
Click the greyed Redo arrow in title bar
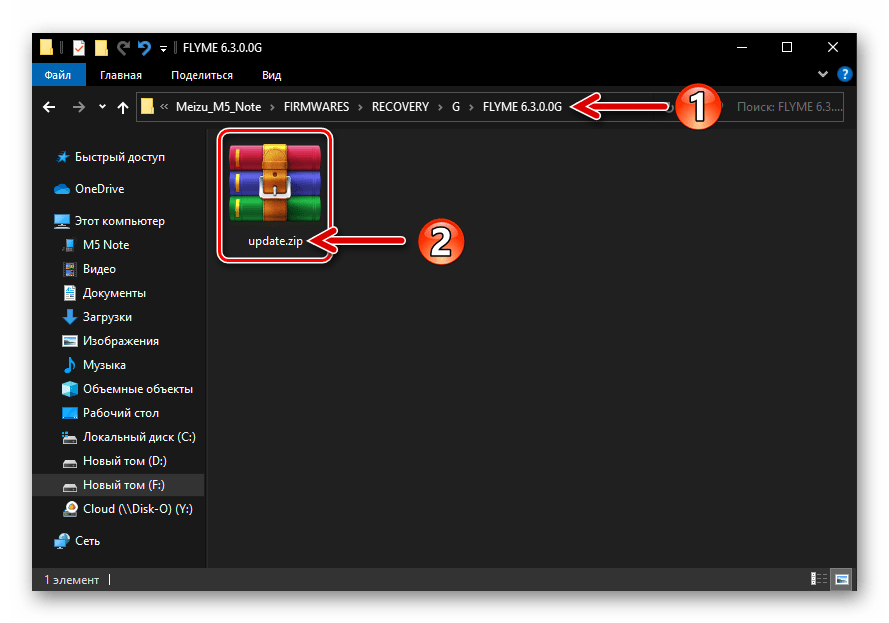(x=123, y=48)
